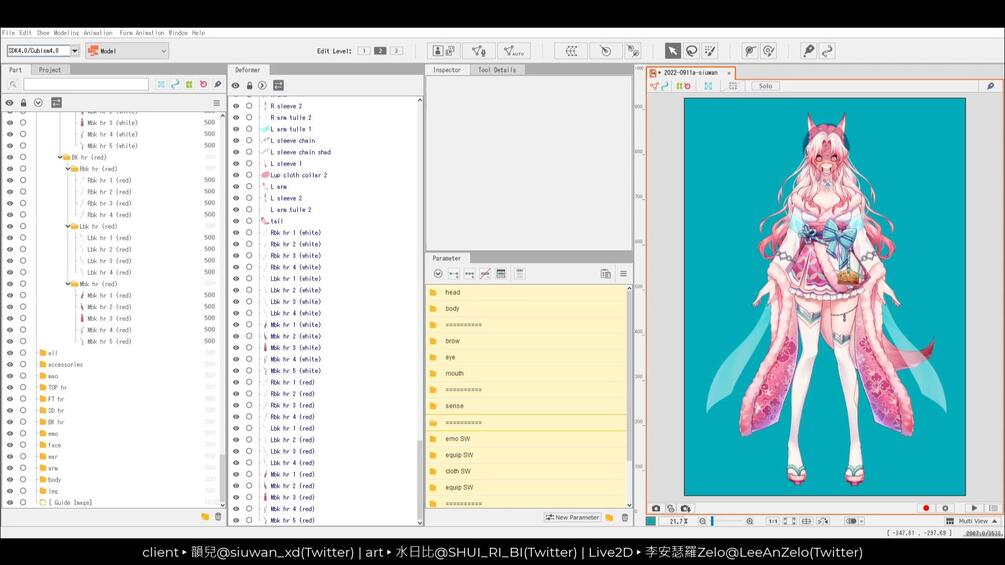Click the Glue weight brush icon
Screen dimensions: 1005x565
point(768,51)
